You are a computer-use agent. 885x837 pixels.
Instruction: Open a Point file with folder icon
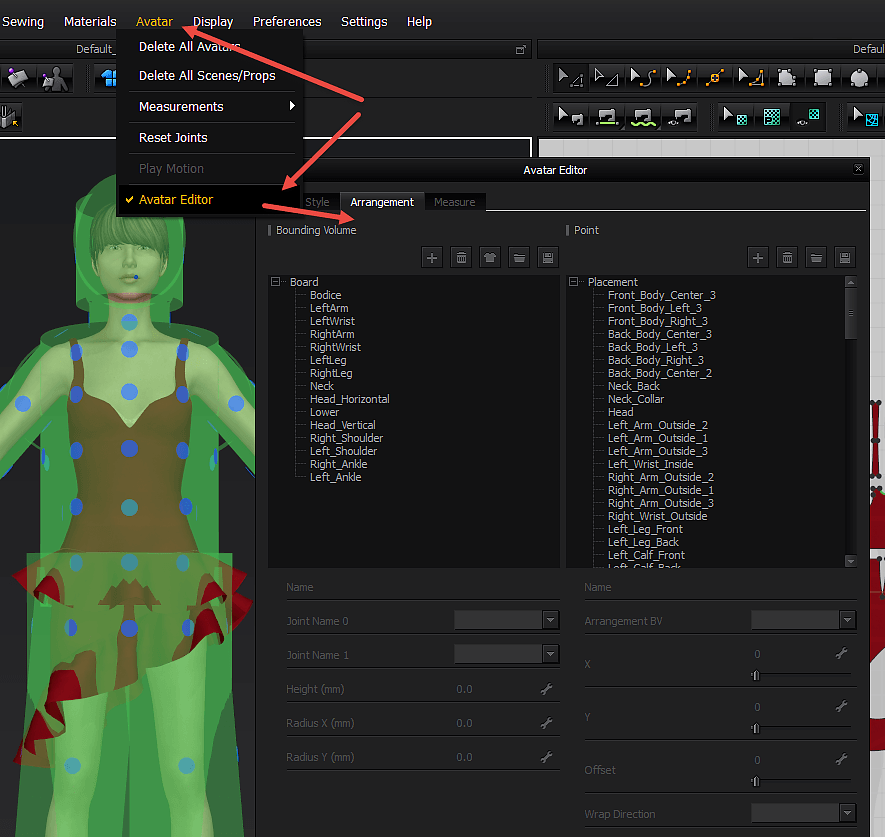pyautogui.click(x=816, y=258)
